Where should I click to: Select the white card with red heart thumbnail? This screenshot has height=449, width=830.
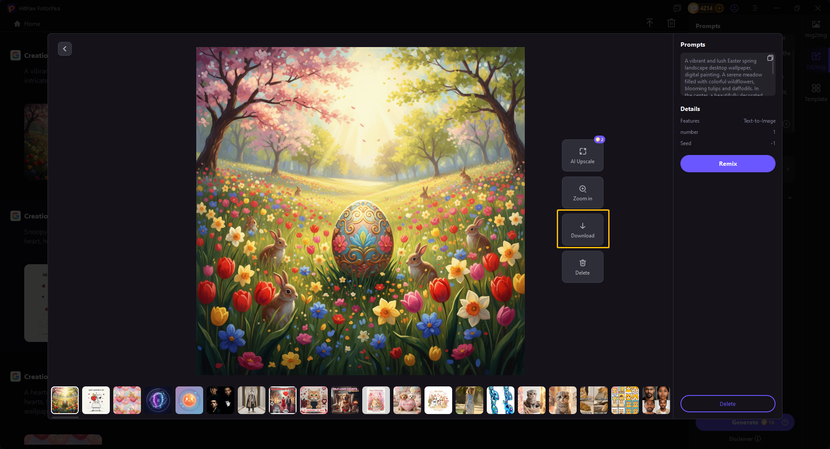(96, 400)
